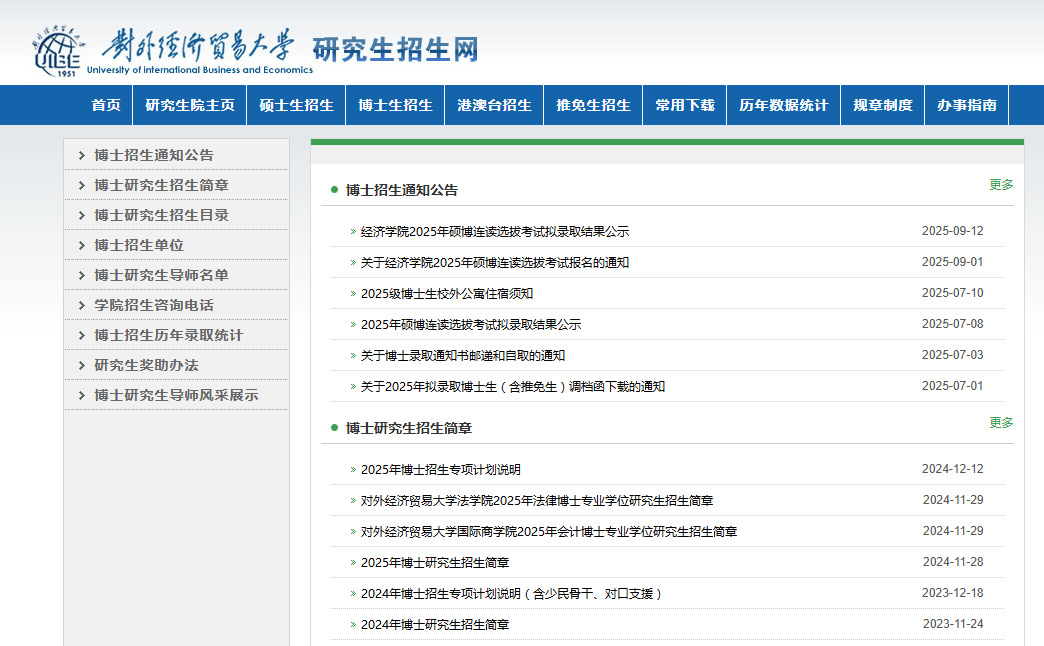Select 学院招生咨询电话 sidebar entry
This screenshot has width=1044, height=646.
[x=154, y=305]
